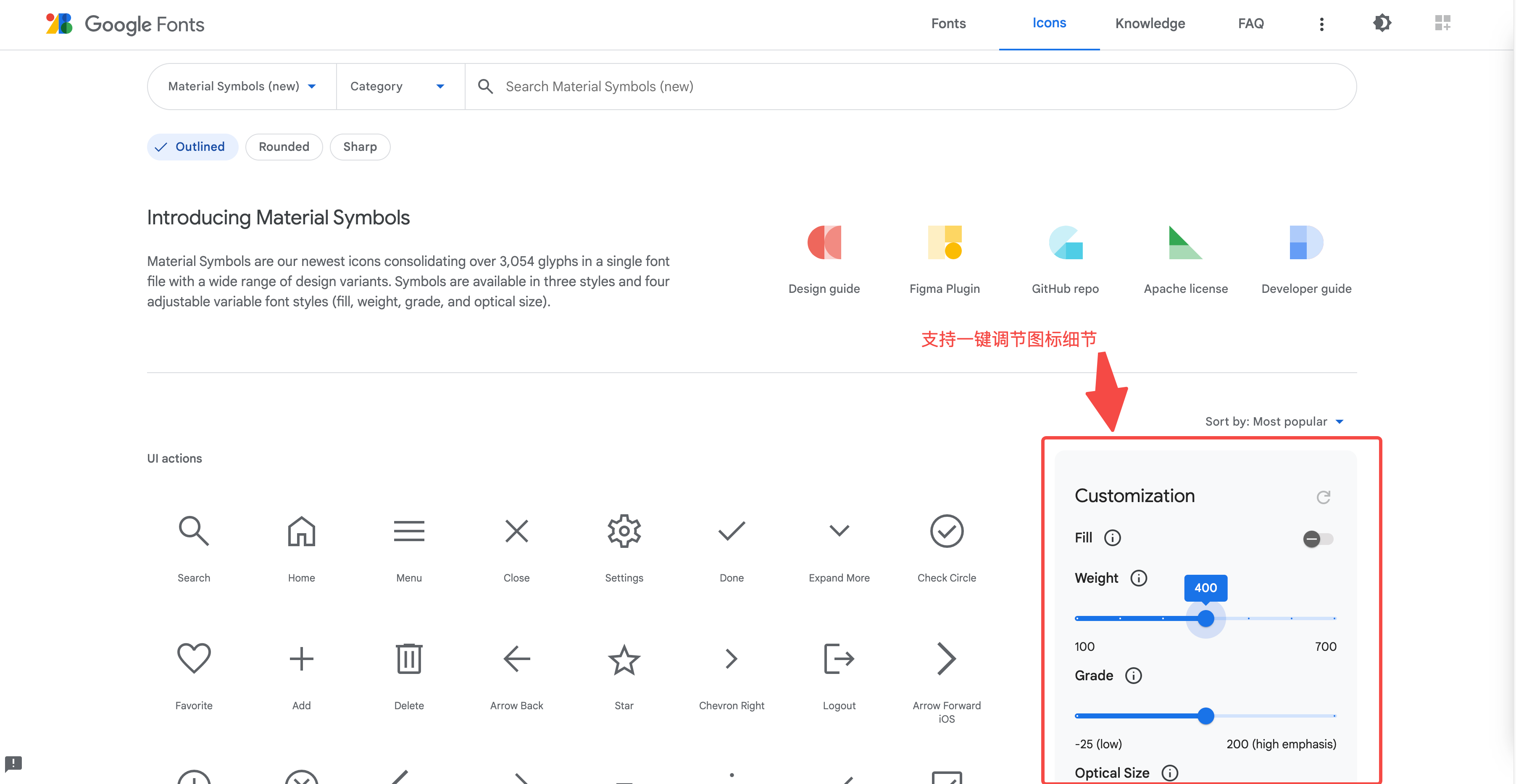This screenshot has height=784, width=1516.
Task: Select the Home icon tile
Action: pyautogui.click(x=301, y=548)
